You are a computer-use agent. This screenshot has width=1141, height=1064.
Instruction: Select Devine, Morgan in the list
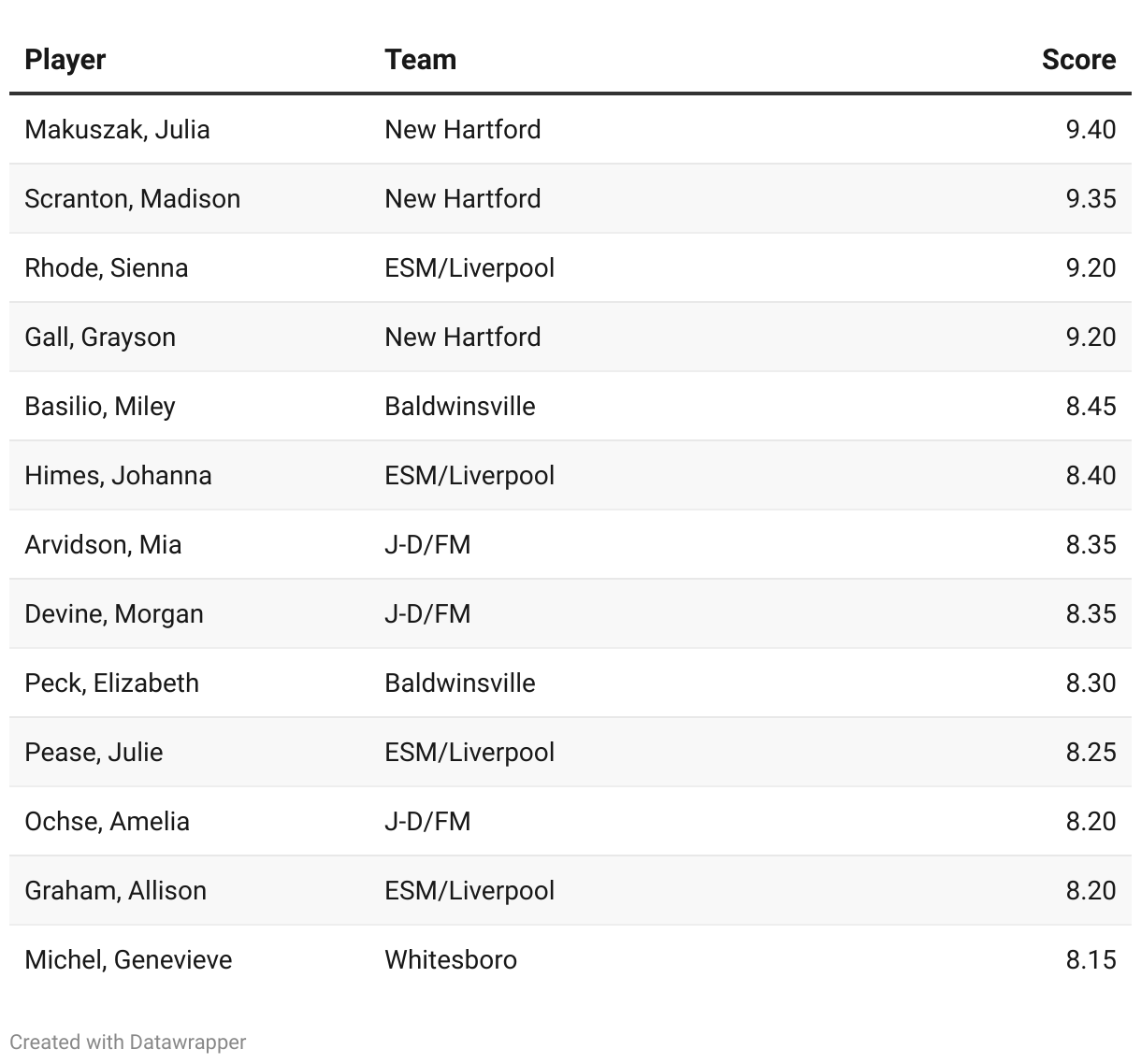tap(114, 613)
